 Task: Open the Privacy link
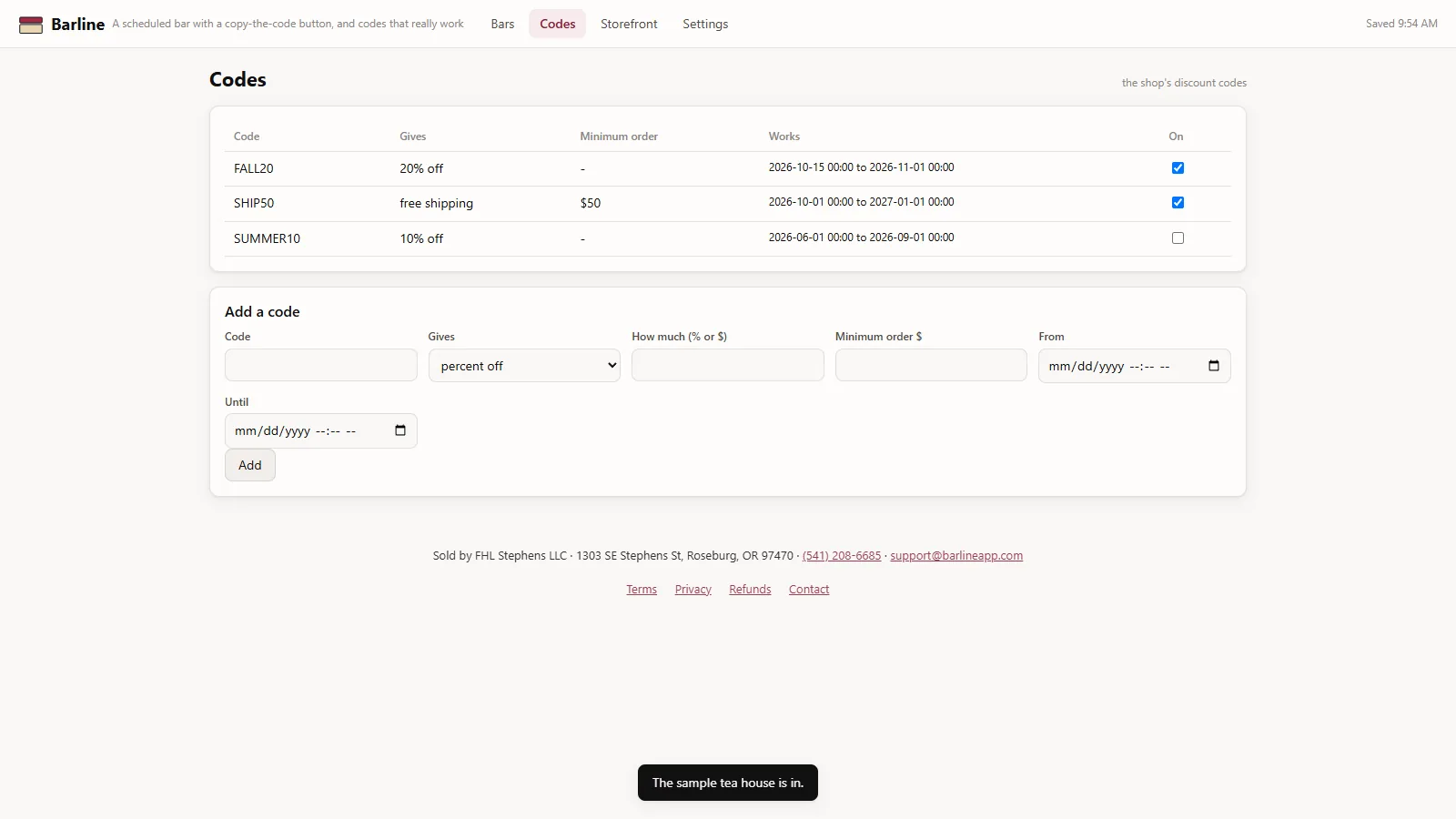point(693,590)
